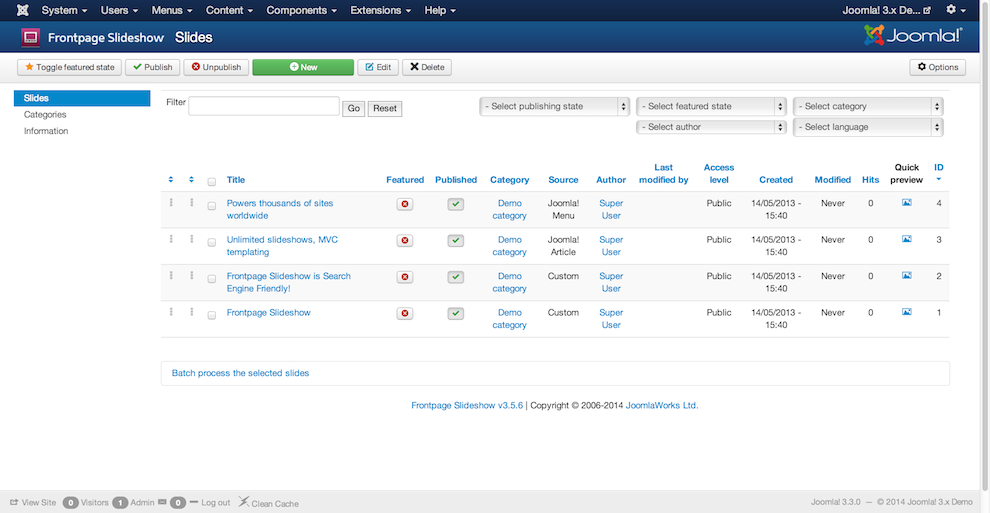Click the Unpublish toolbar button

coord(216,67)
